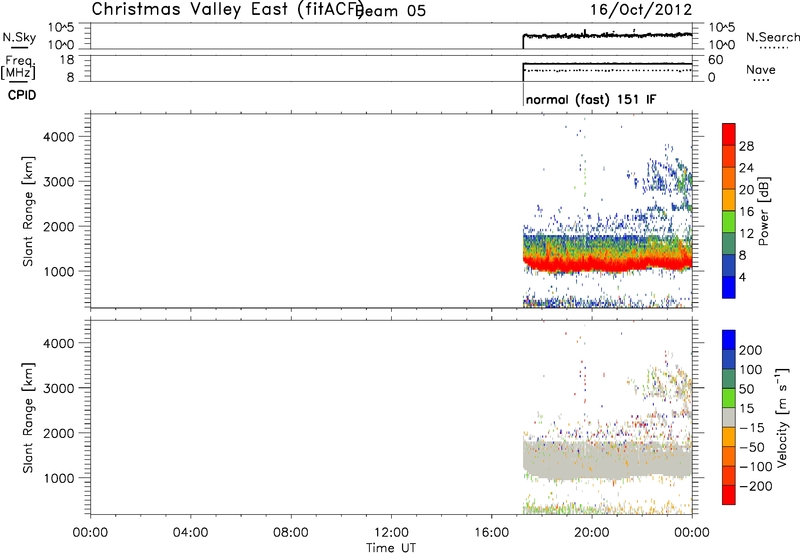Click the Power [dB] axis label
800x554 pixels.
763,211
